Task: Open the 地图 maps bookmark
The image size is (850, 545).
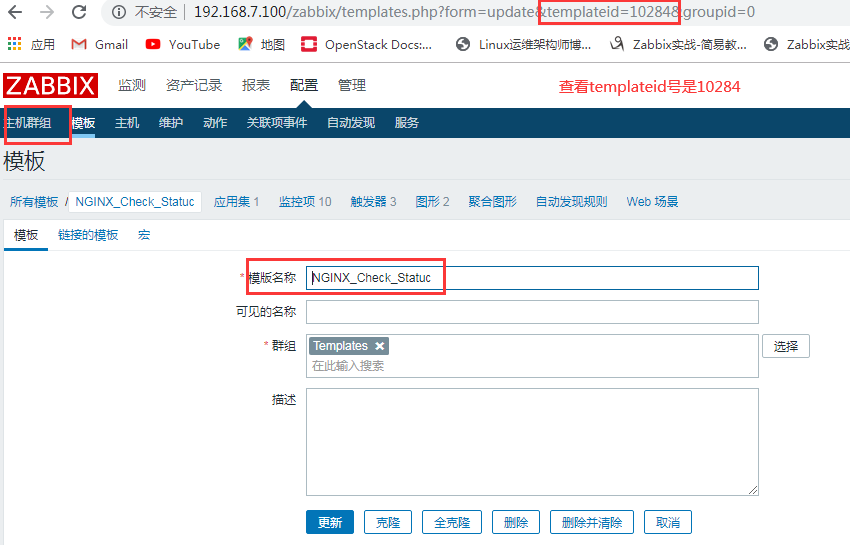Action: pos(261,44)
